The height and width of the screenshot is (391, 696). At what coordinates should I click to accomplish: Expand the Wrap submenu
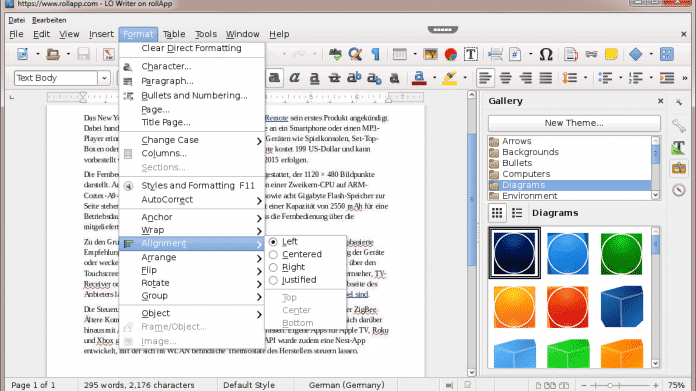[x=192, y=230]
